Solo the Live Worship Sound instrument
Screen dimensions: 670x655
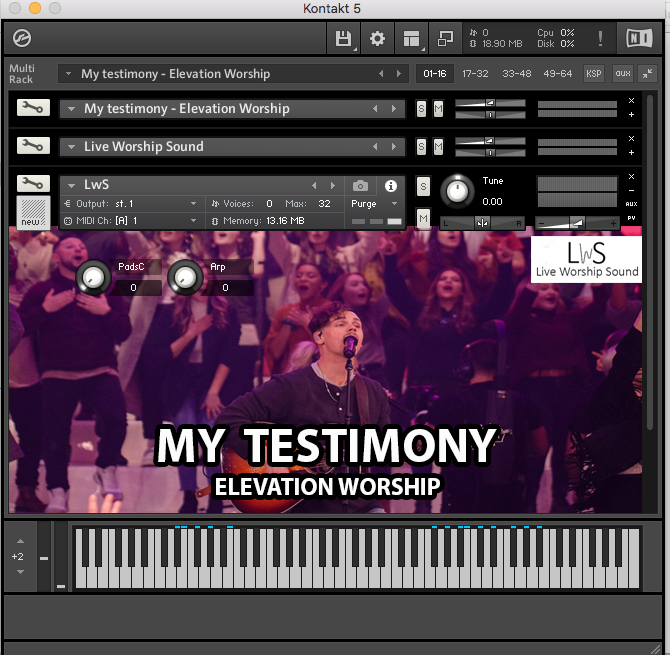[x=421, y=147]
